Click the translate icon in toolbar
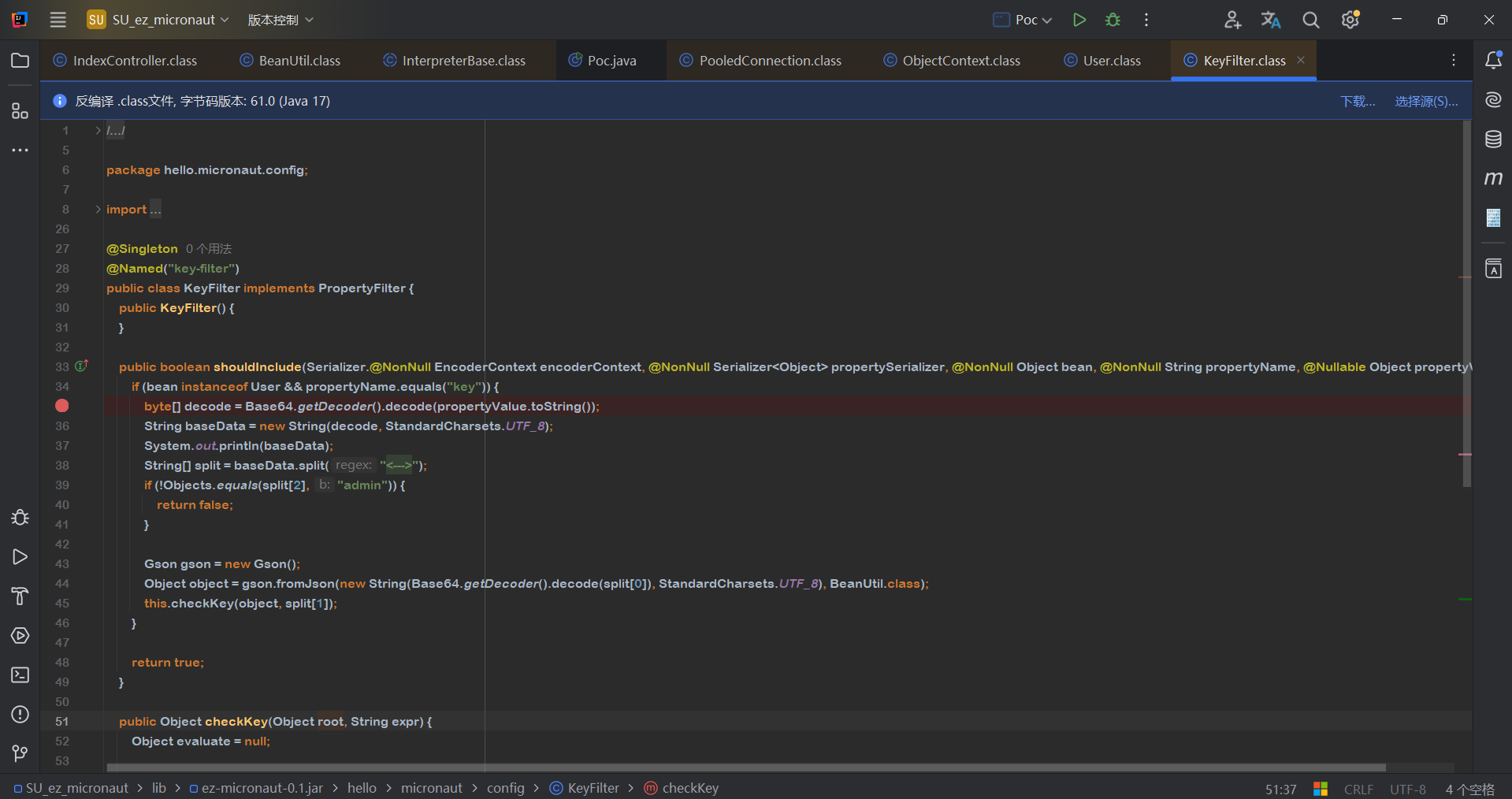The height and width of the screenshot is (799, 1512). tap(1271, 20)
